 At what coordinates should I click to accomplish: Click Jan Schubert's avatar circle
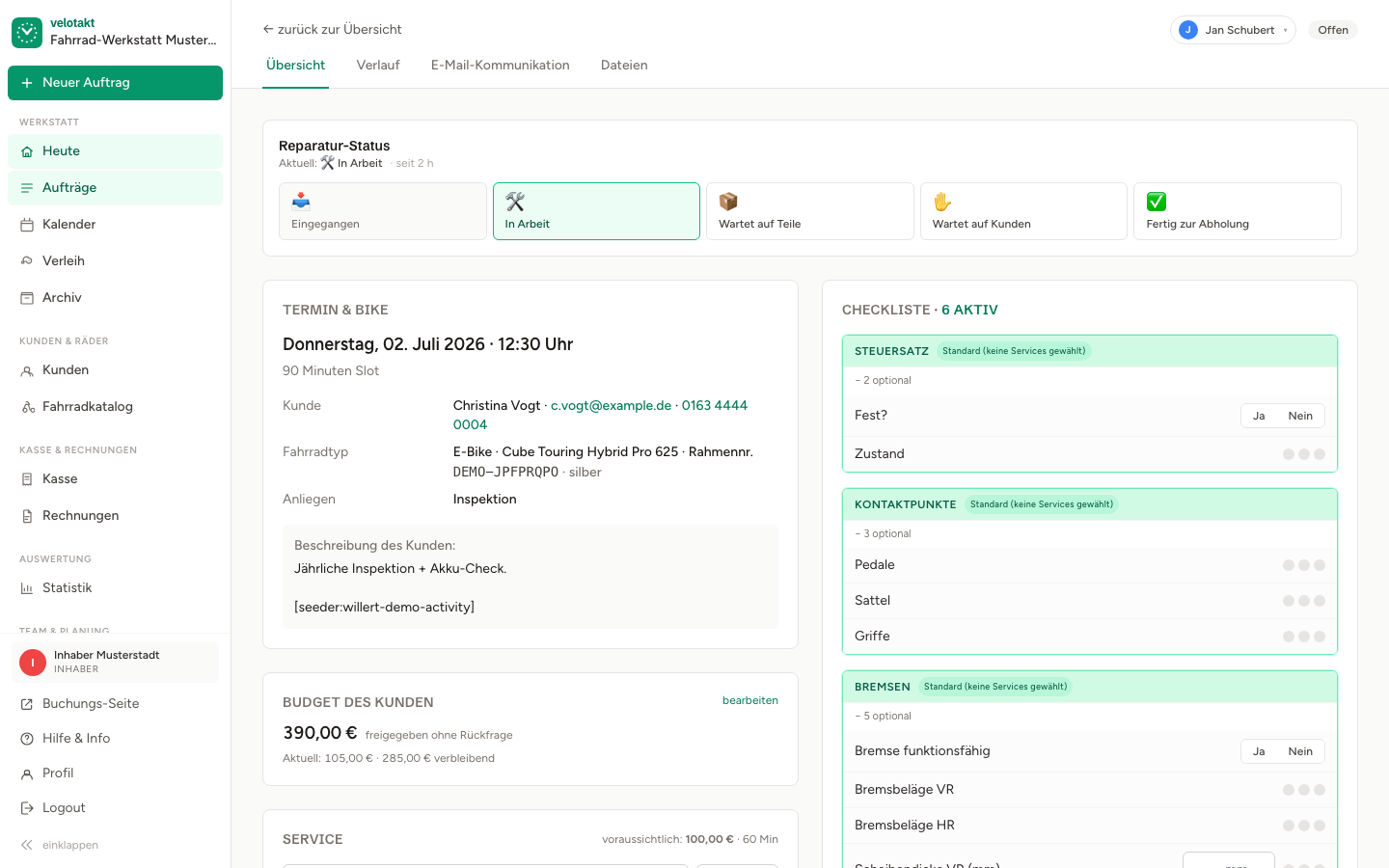point(1188,30)
